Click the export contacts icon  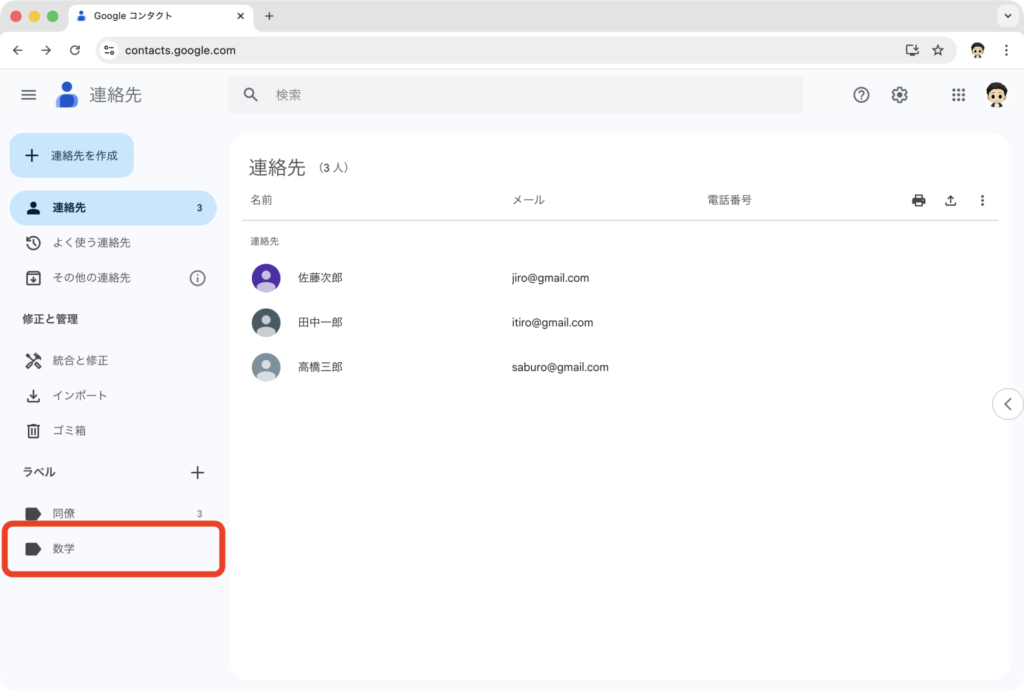950,200
